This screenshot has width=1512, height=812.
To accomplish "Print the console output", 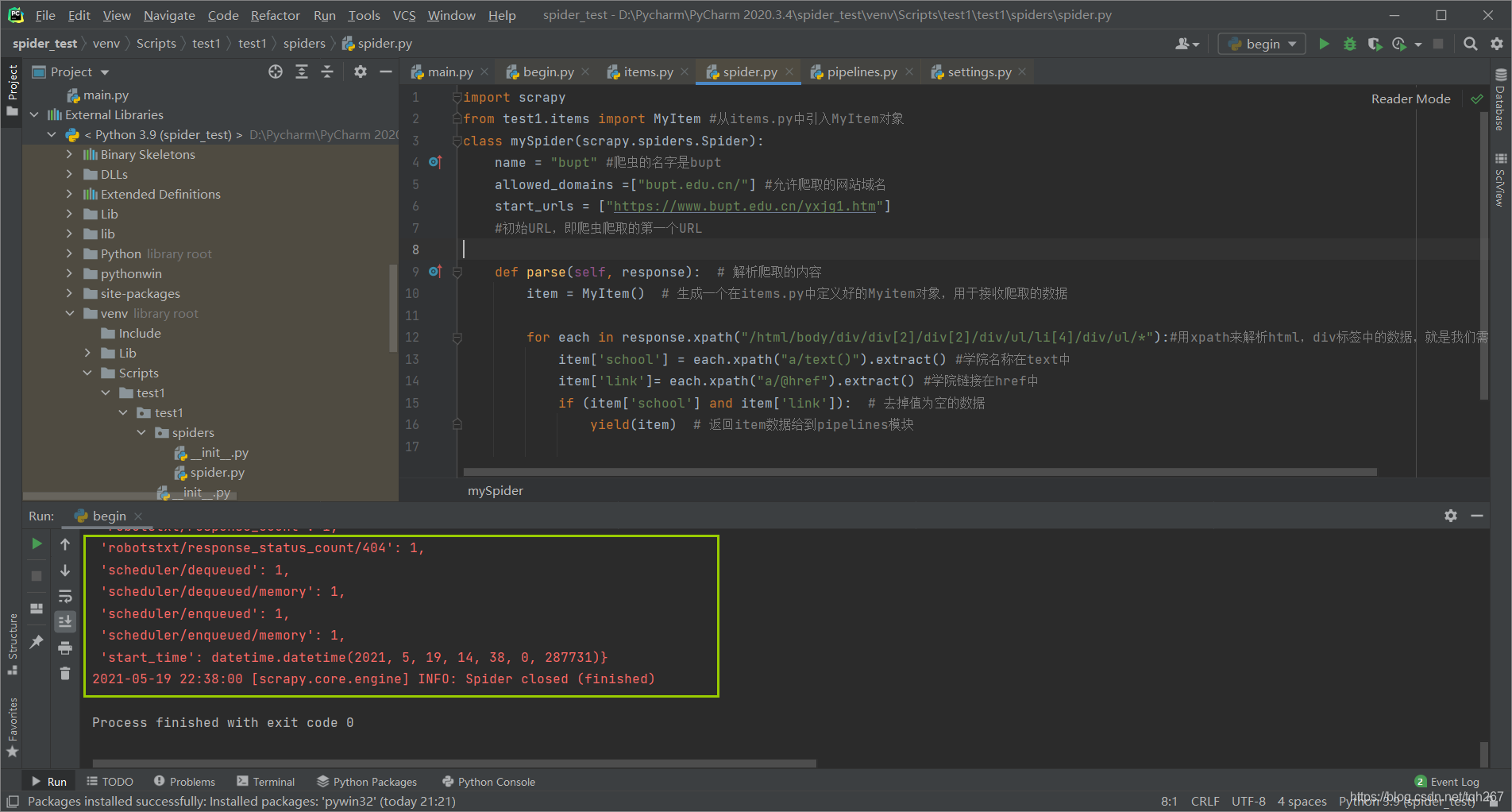I will pos(65,648).
